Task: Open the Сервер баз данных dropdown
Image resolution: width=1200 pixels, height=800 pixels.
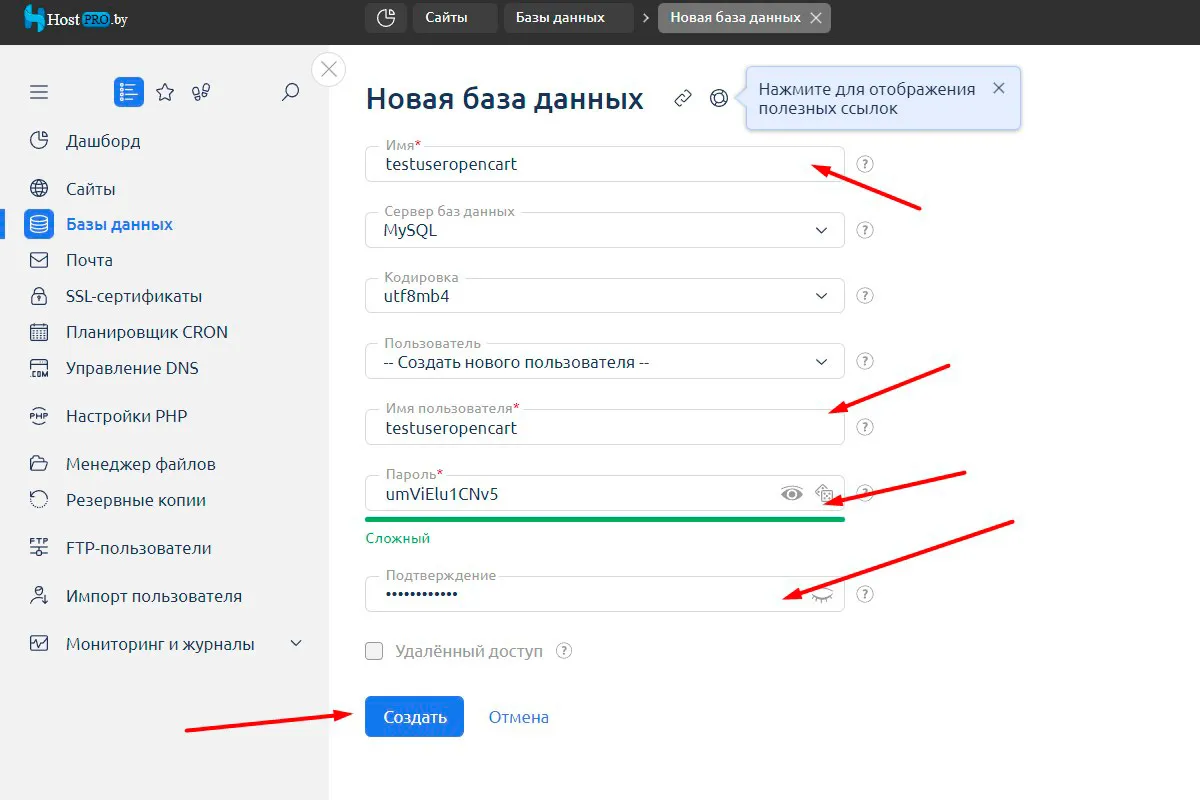Action: tap(605, 230)
